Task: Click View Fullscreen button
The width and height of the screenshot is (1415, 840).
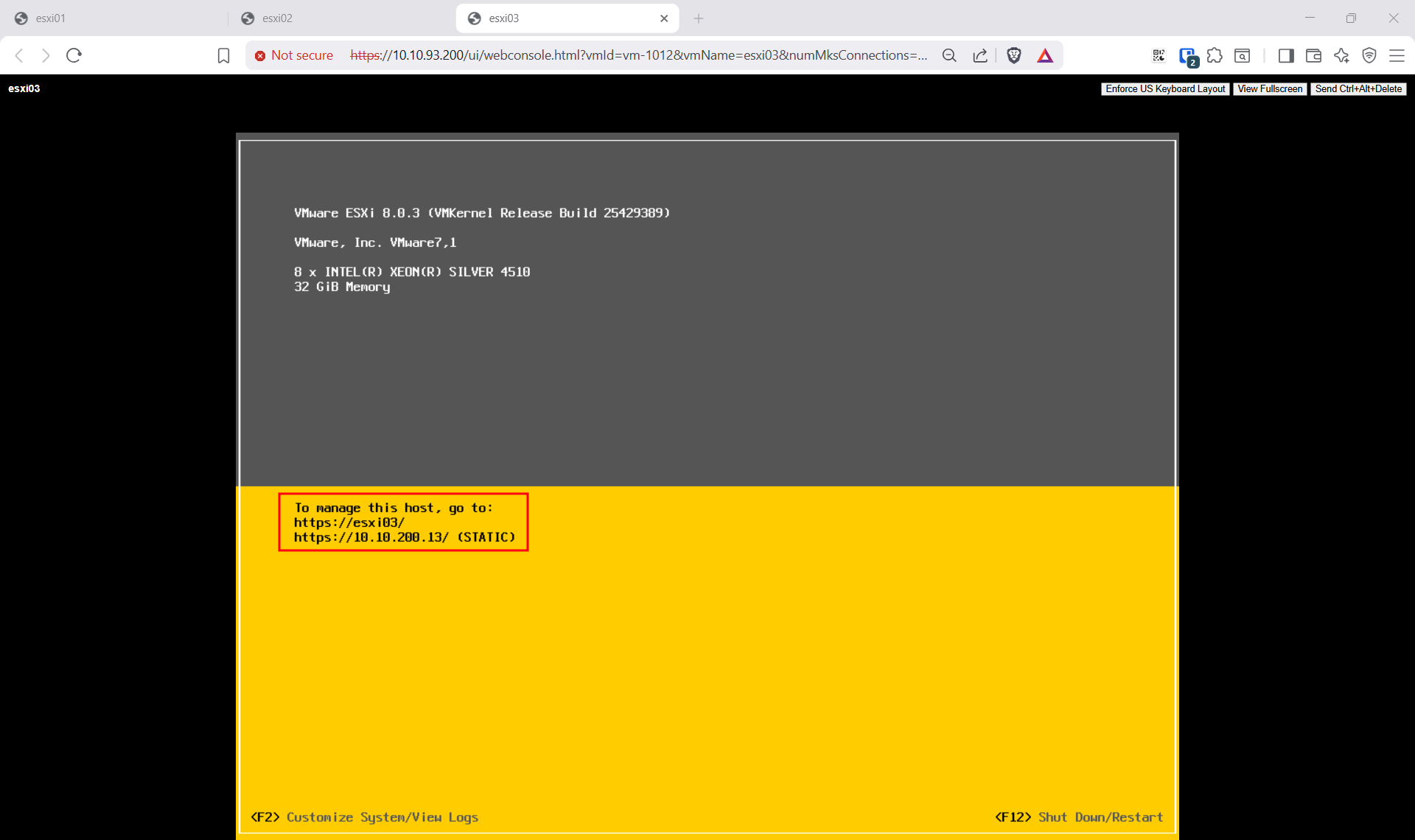Action: coord(1270,88)
